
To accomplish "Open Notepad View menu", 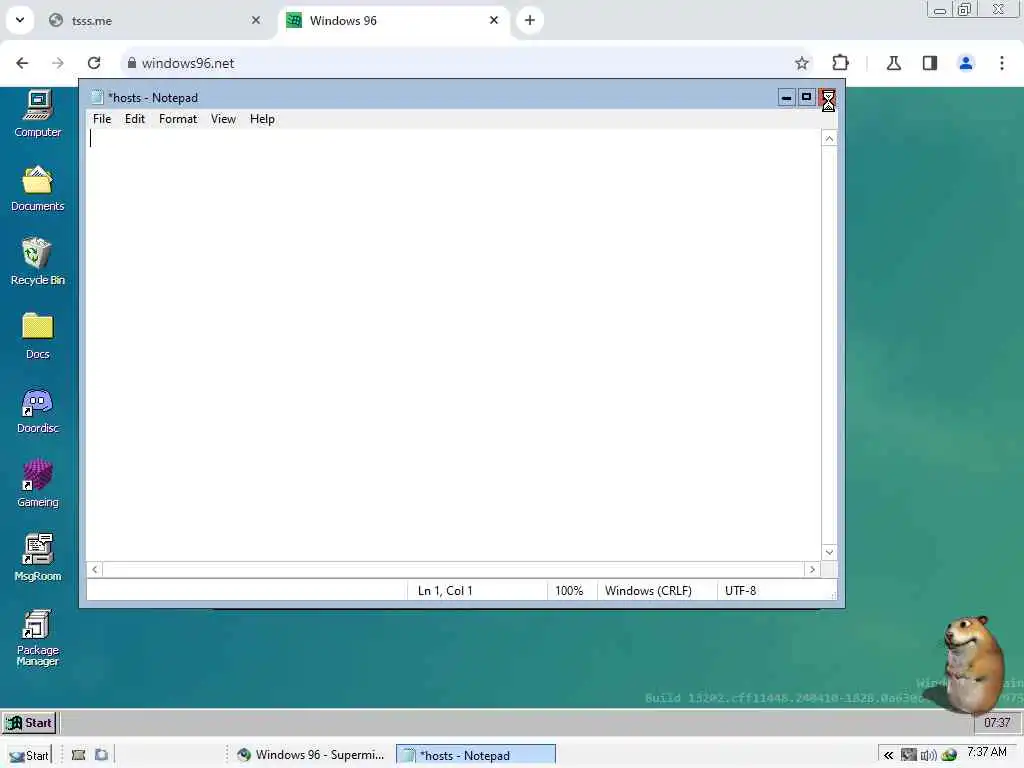I will pos(223,119).
